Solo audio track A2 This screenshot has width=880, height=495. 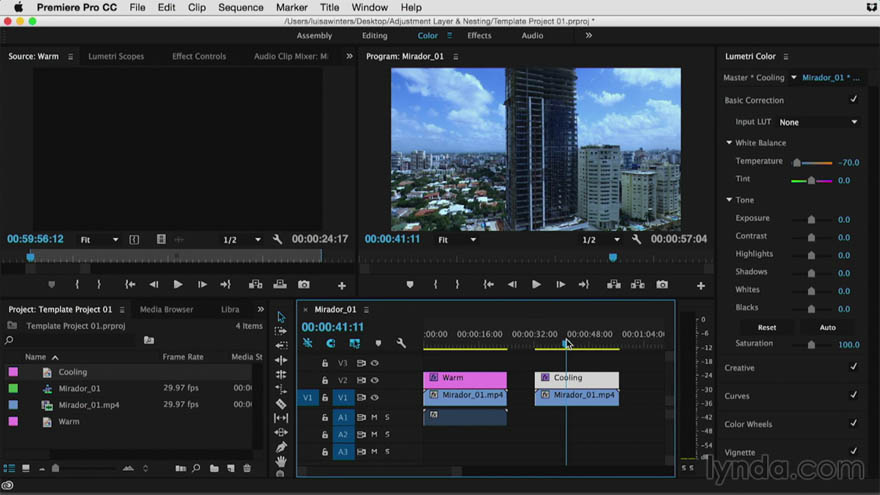point(387,434)
